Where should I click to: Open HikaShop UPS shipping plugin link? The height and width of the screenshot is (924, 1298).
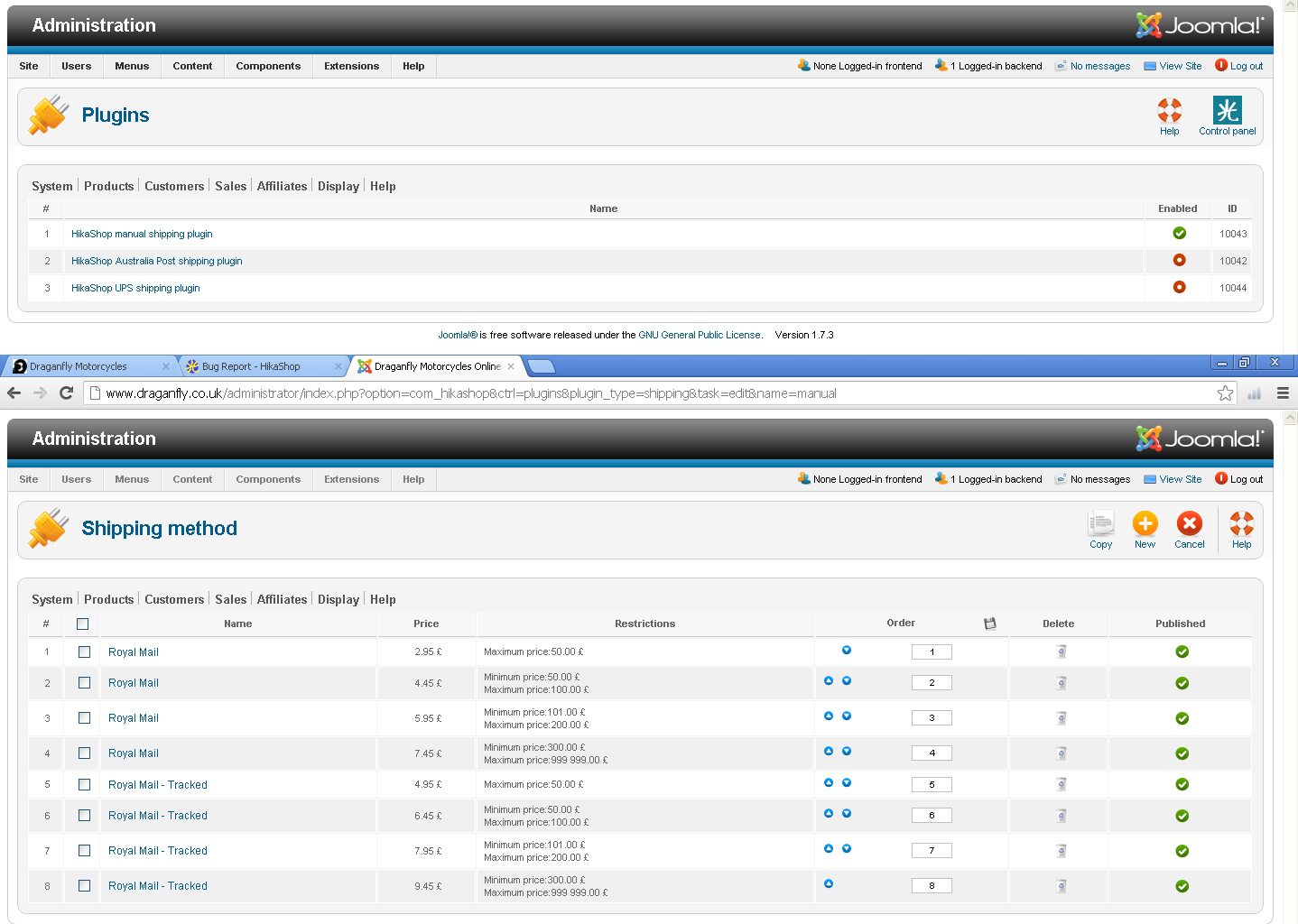click(x=135, y=288)
